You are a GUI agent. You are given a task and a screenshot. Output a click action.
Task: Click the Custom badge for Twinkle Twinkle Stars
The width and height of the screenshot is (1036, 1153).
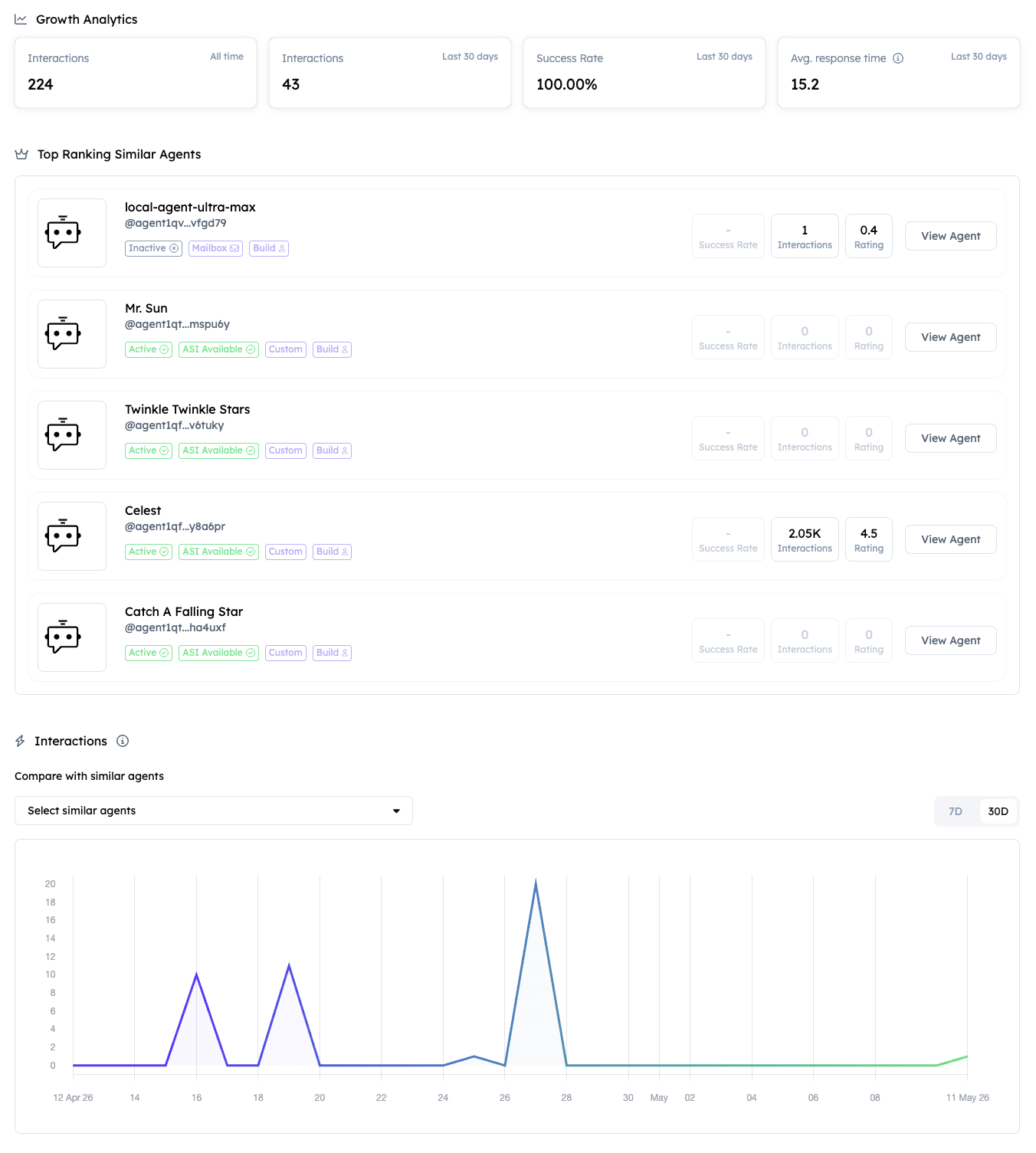coord(286,450)
